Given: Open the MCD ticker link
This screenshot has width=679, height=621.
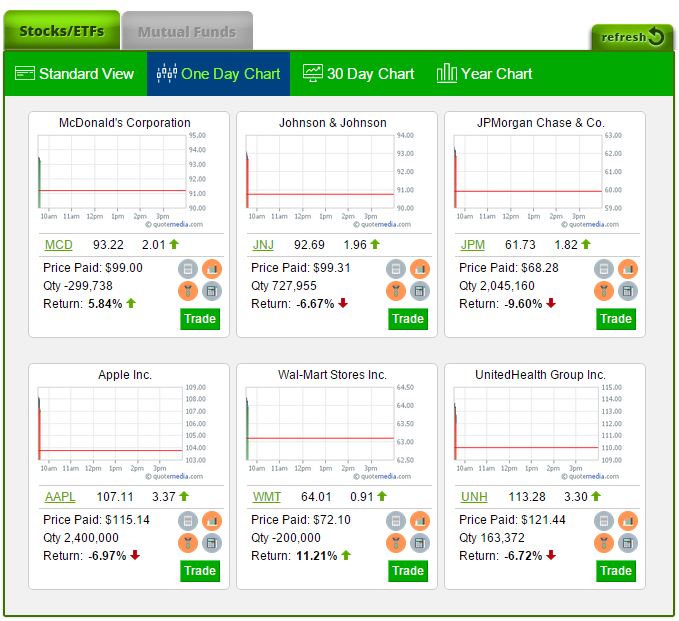Looking at the screenshot, I should click(58, 245).
